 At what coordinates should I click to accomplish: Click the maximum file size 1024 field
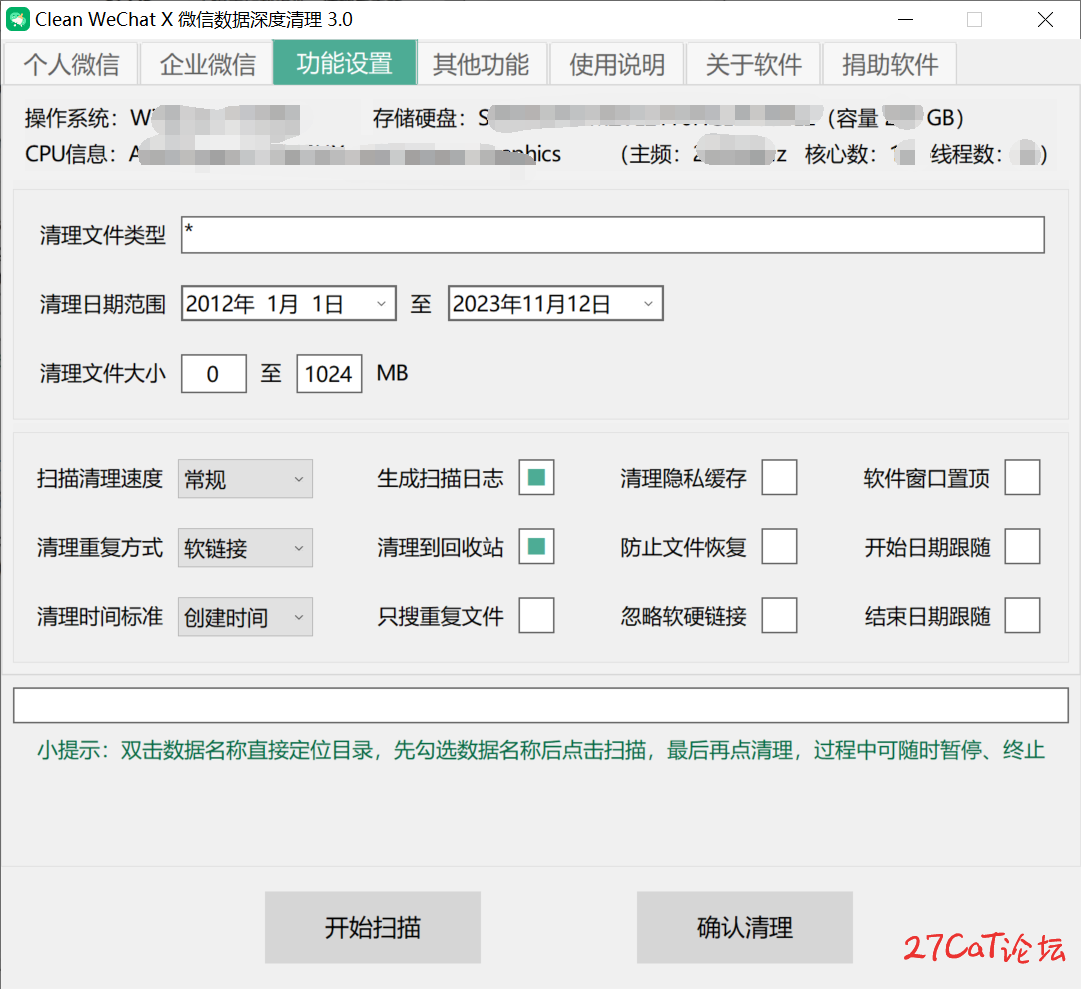(329, 374)
